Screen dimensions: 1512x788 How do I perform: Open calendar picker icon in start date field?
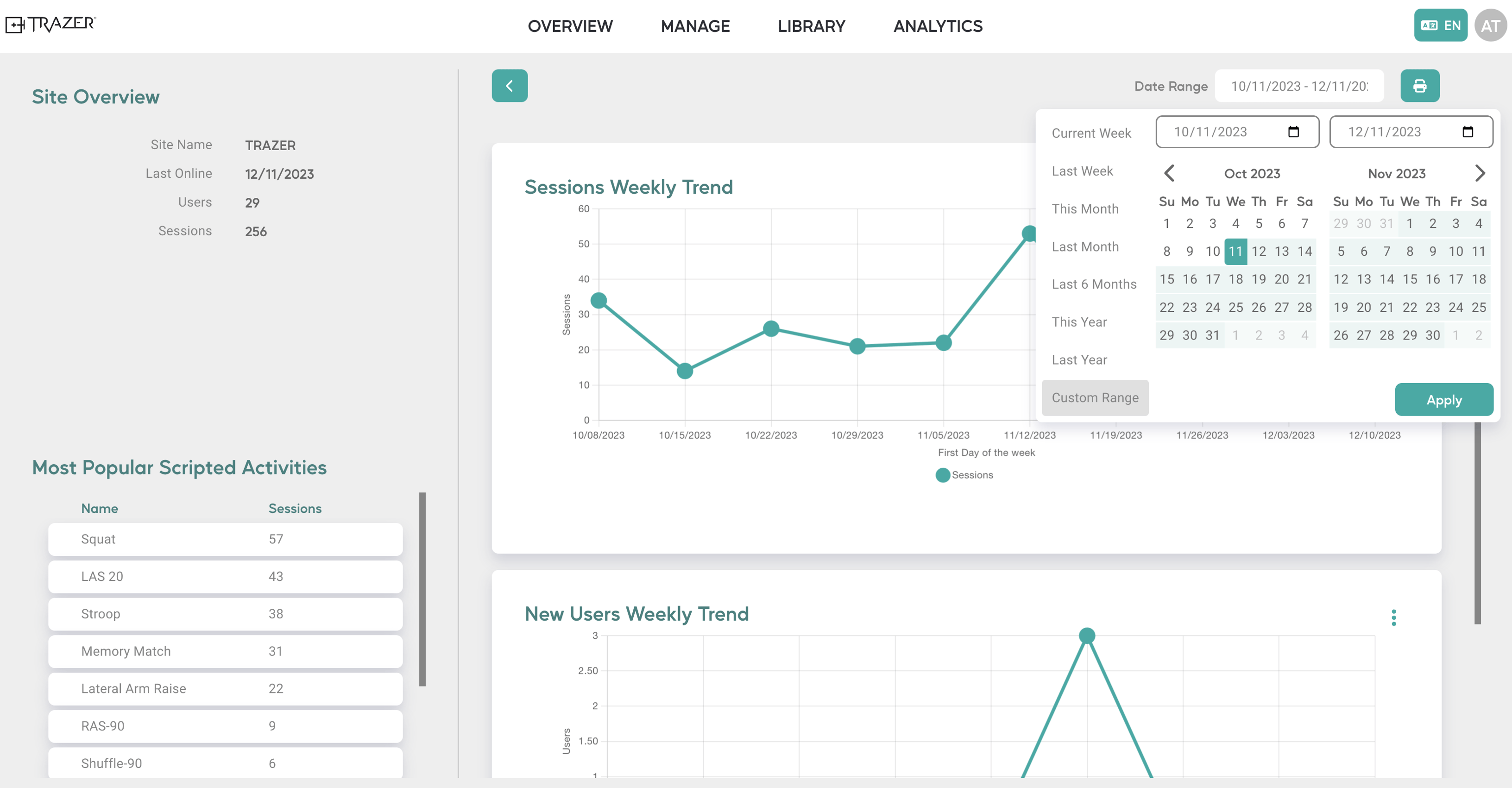click(x=1293, y=132)
